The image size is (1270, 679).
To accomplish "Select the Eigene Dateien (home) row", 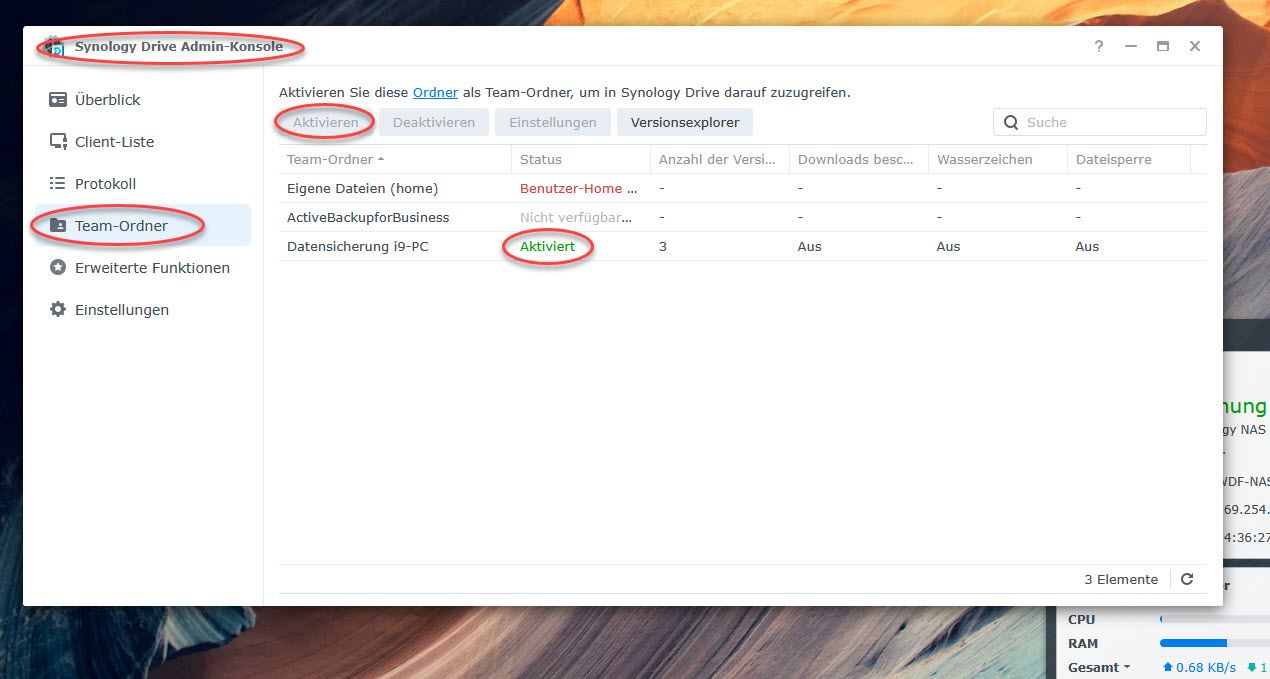I will (x=362, y=188).
